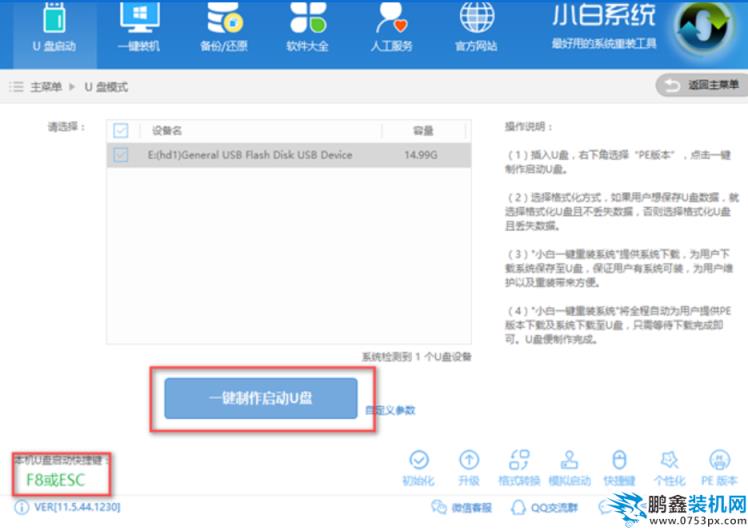748x531 pixels.
Task: Open 微信客服 link
Action: coord(461,508)
